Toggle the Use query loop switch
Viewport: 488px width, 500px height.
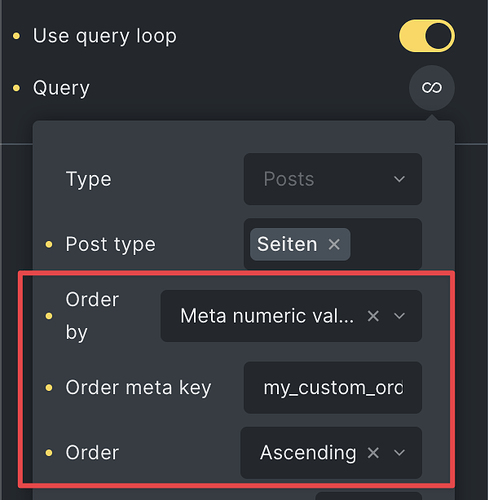coord(427,36)
